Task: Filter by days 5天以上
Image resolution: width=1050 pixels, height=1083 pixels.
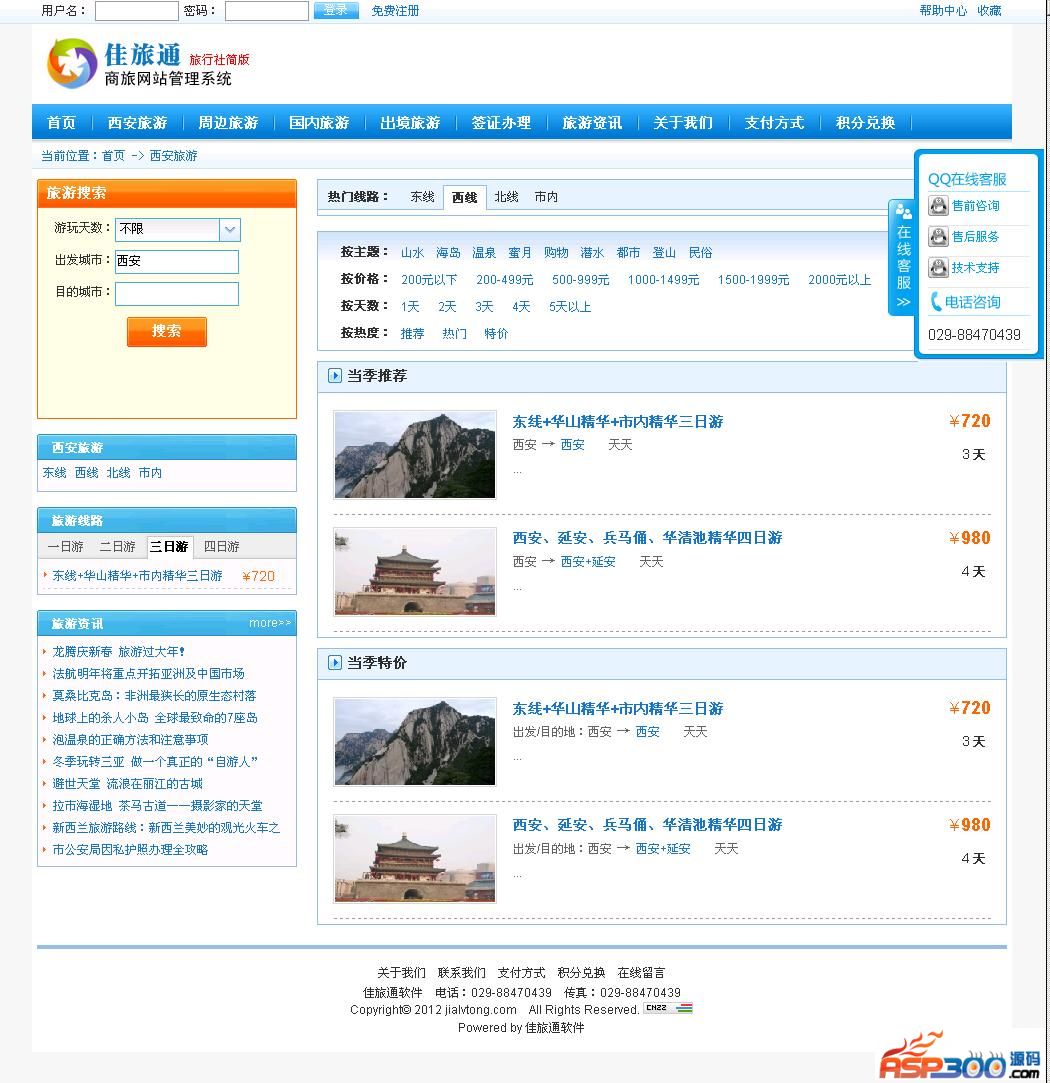Action: click(570, 307)
